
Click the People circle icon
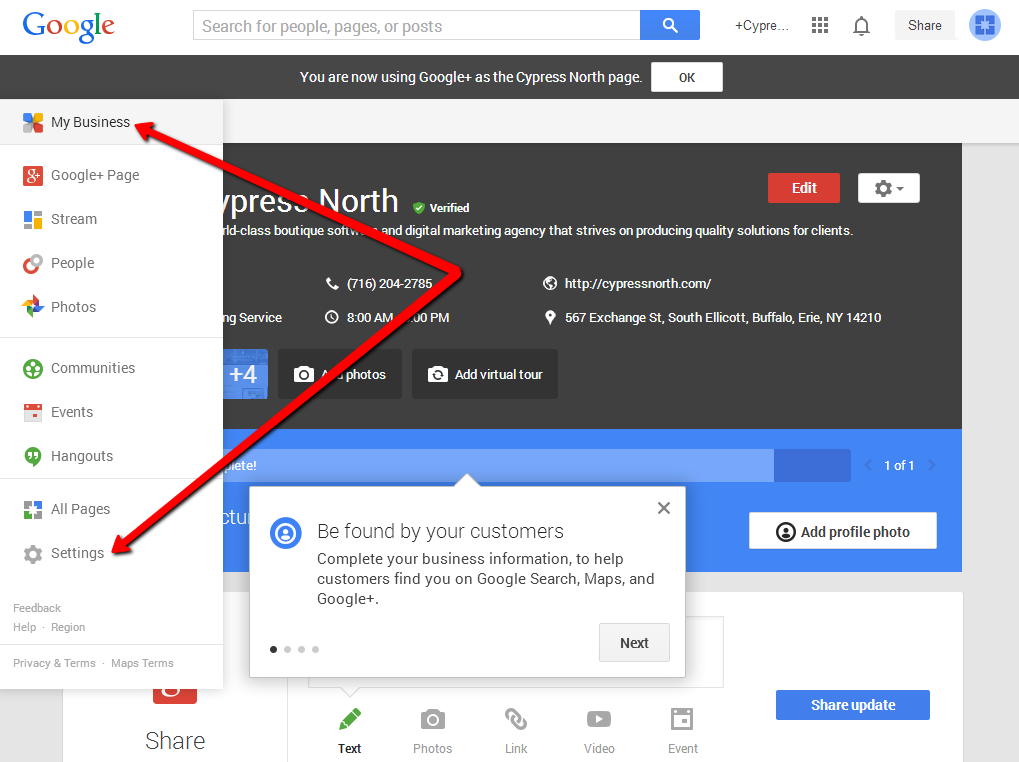click(x=32, y=264)
